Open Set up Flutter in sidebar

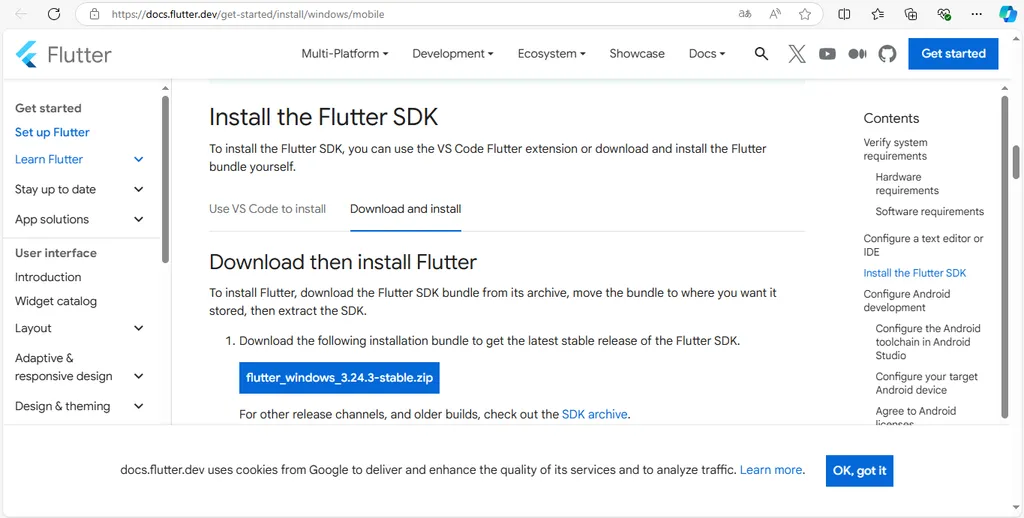click(x=52, y=132)
